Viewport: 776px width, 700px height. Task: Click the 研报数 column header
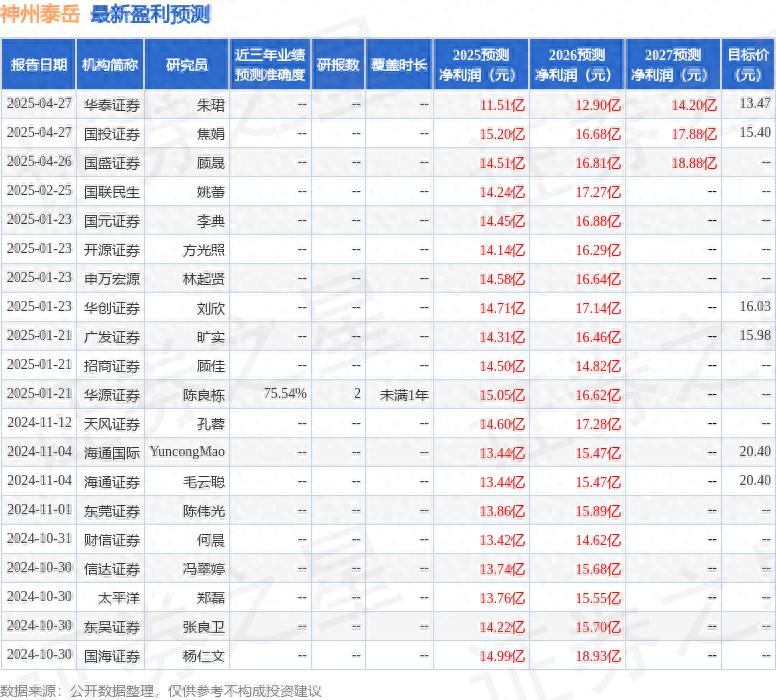click(x=337, y=64)
